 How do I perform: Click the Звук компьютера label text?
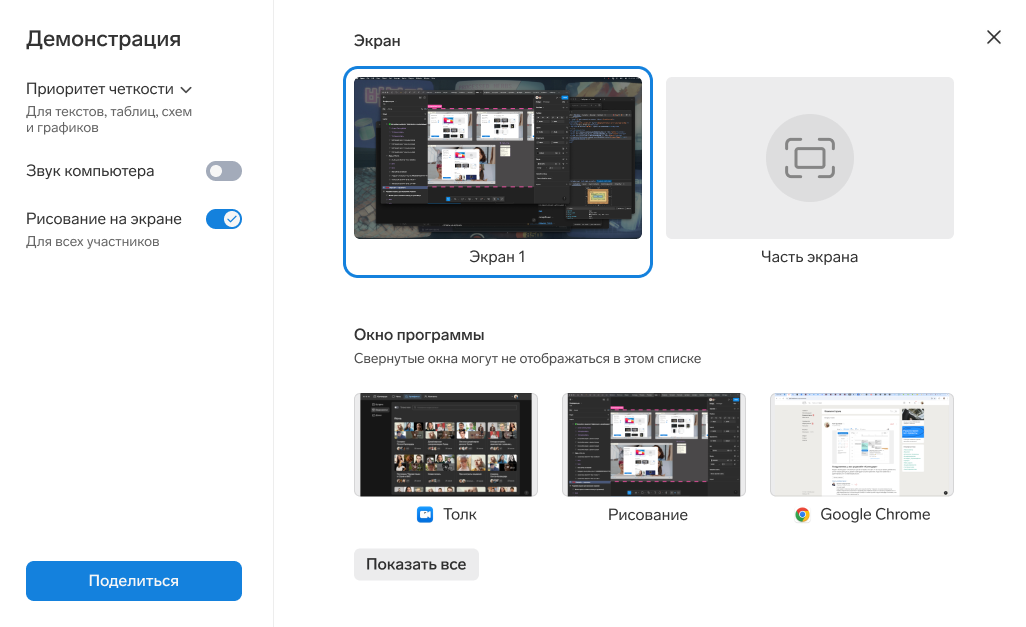90,171
